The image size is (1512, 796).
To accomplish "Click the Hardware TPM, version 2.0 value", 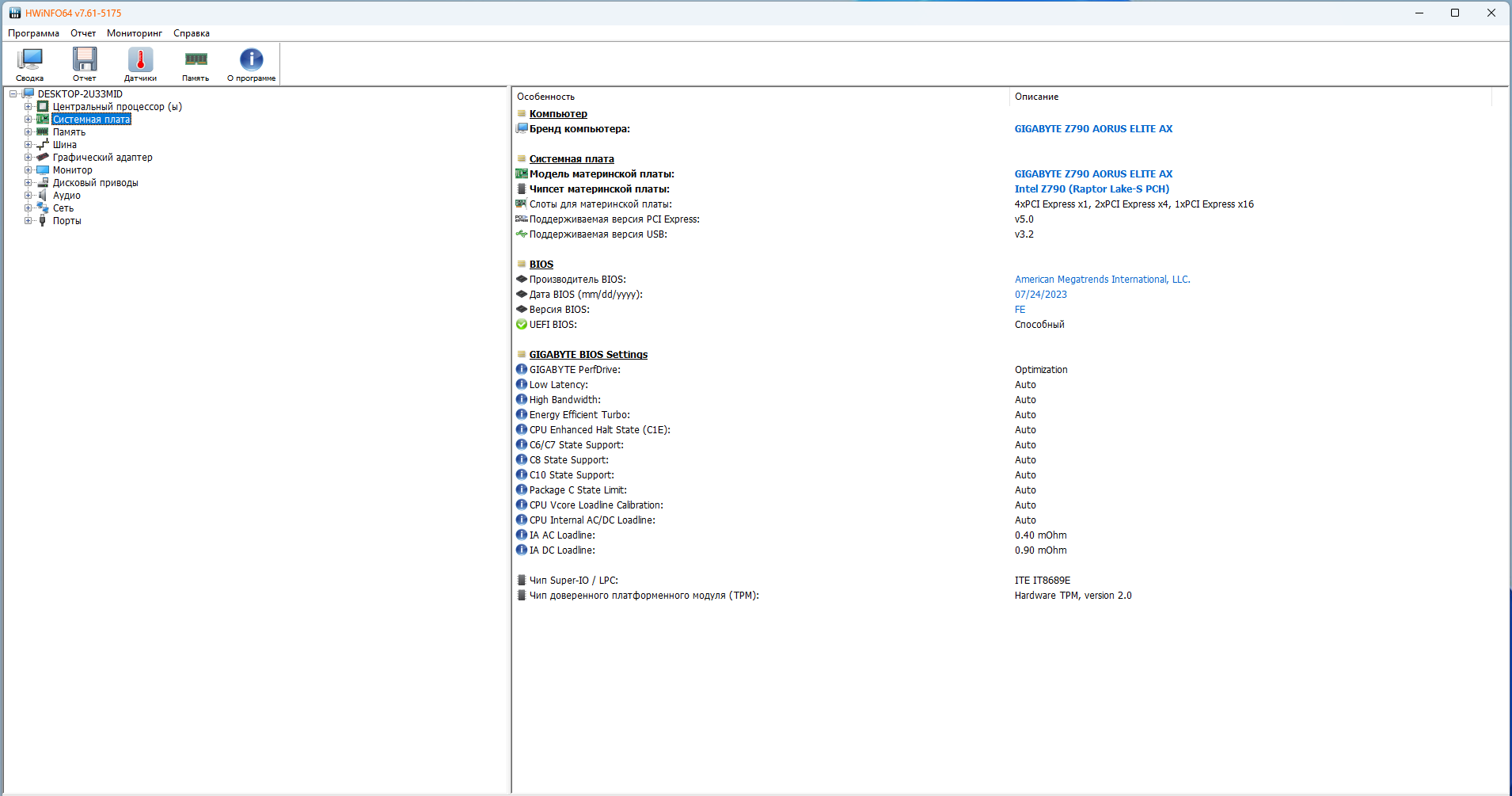I will (x=1073, y=596).
